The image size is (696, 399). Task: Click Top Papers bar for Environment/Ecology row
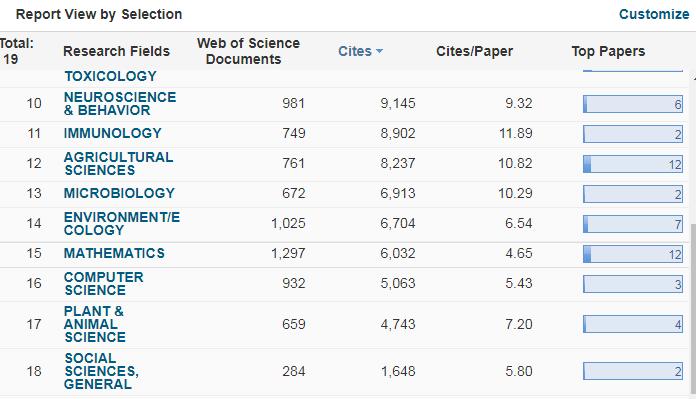pyautogui.click(x=633, y=224)
